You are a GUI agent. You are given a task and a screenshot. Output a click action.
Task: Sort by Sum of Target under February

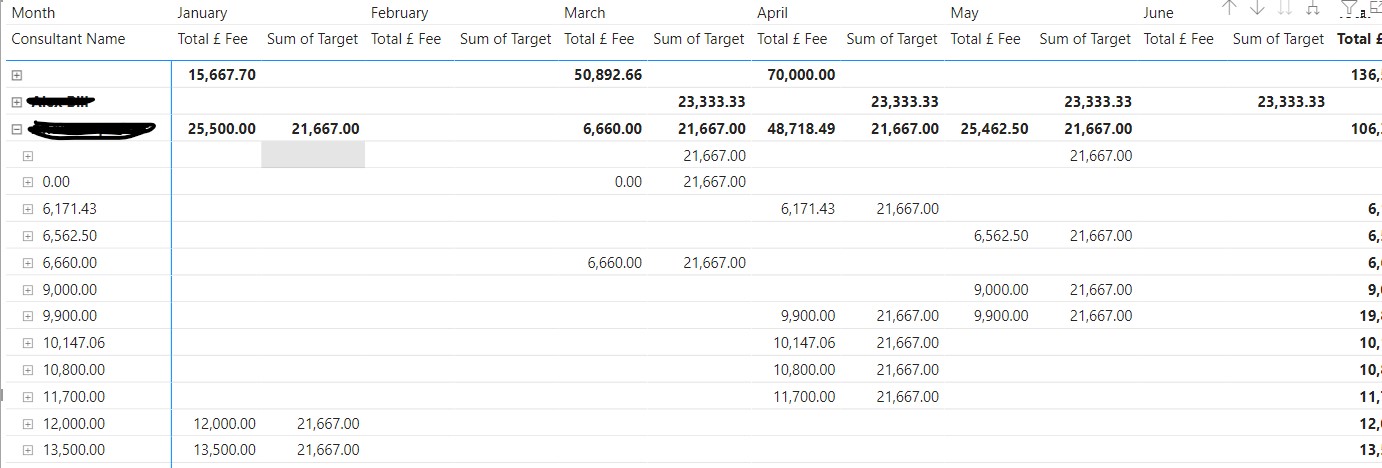[505, 39]
